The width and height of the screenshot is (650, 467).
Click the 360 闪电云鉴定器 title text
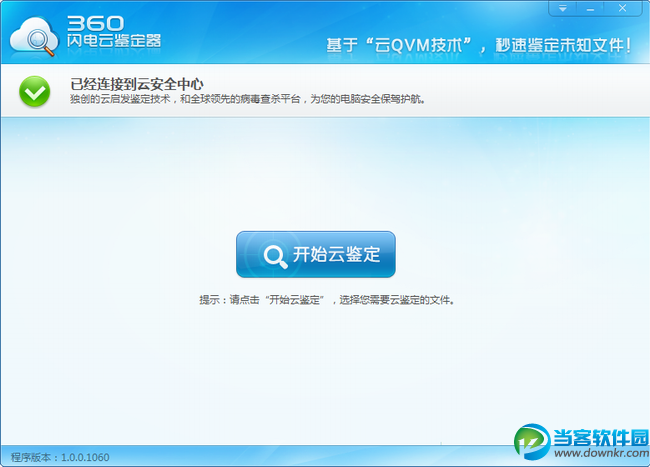pos(114,32)
